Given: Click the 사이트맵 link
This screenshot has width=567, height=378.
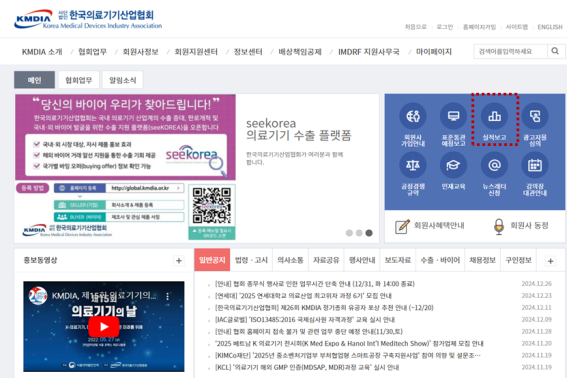Looking at the screenshot, I should [x=517, y=27].
